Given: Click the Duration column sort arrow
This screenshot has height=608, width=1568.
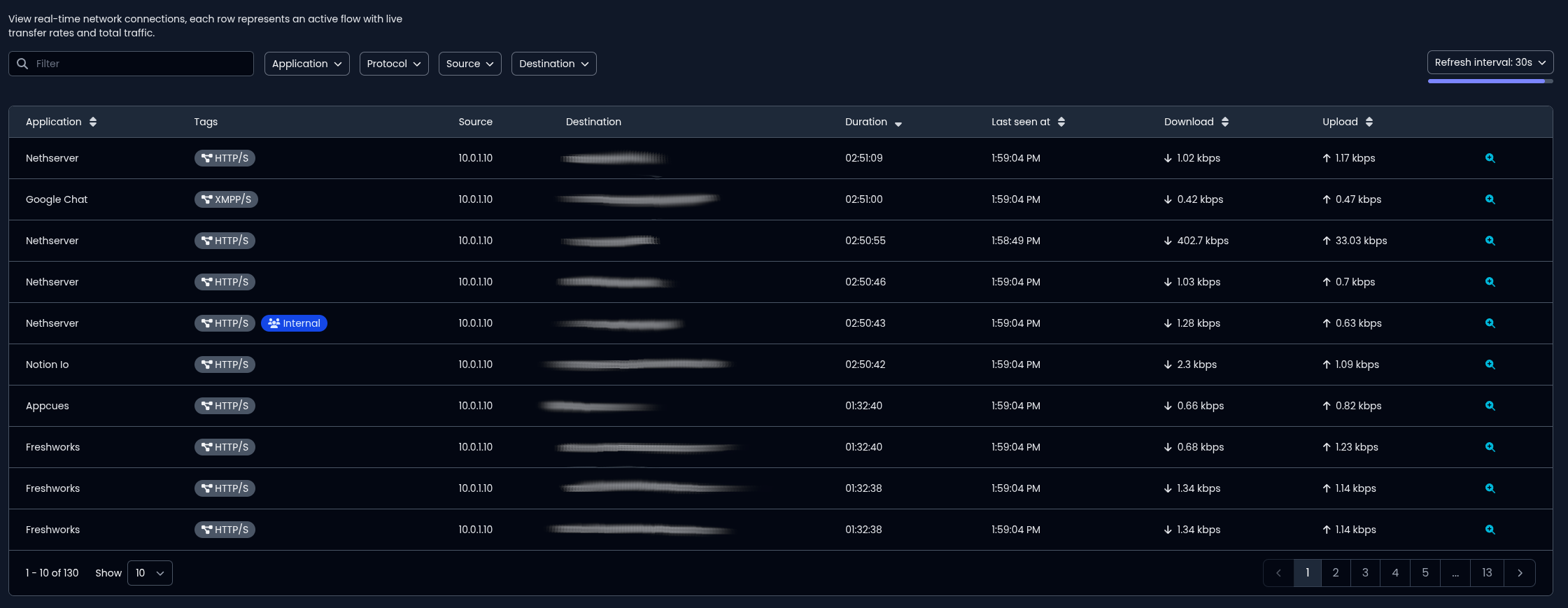Looking at the screenshot, I should [x=898, y=123].
